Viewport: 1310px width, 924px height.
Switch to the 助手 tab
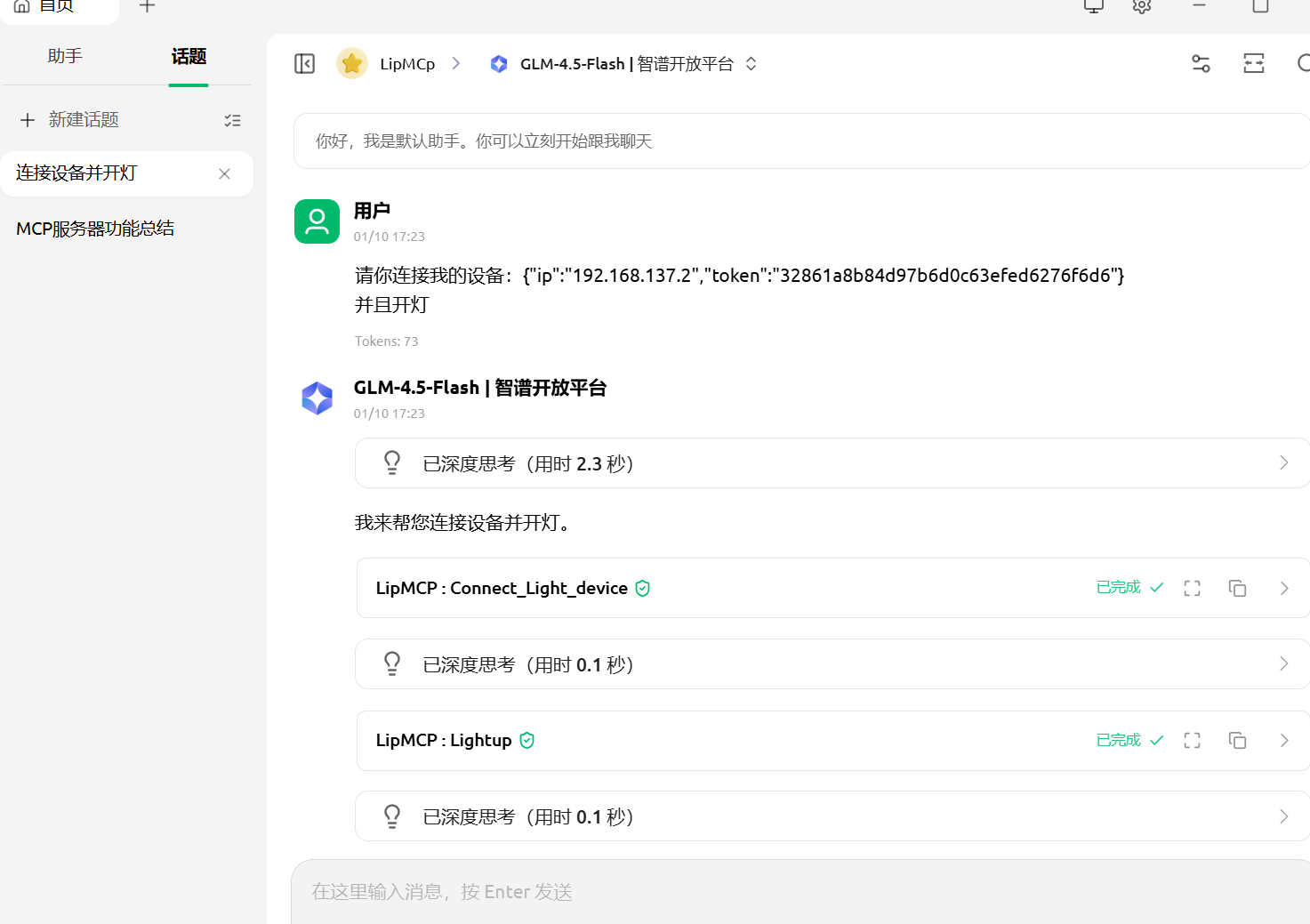coord(65,56)
